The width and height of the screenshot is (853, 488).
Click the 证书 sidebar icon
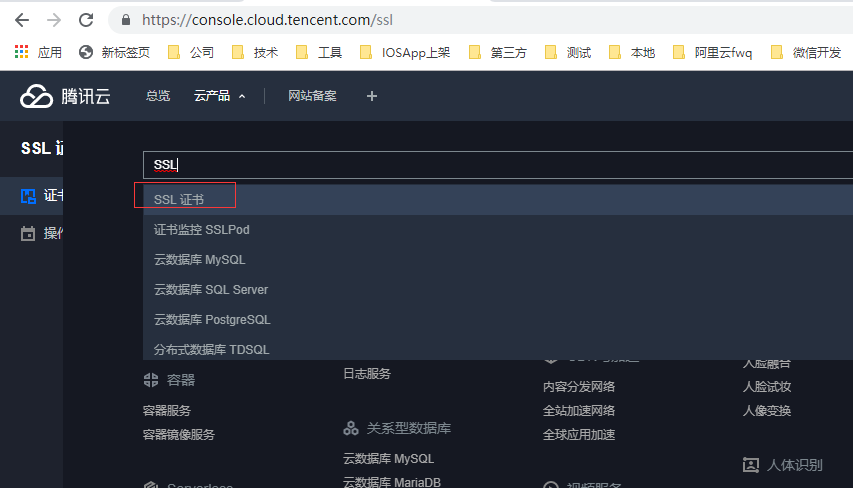tap(28, 196)
